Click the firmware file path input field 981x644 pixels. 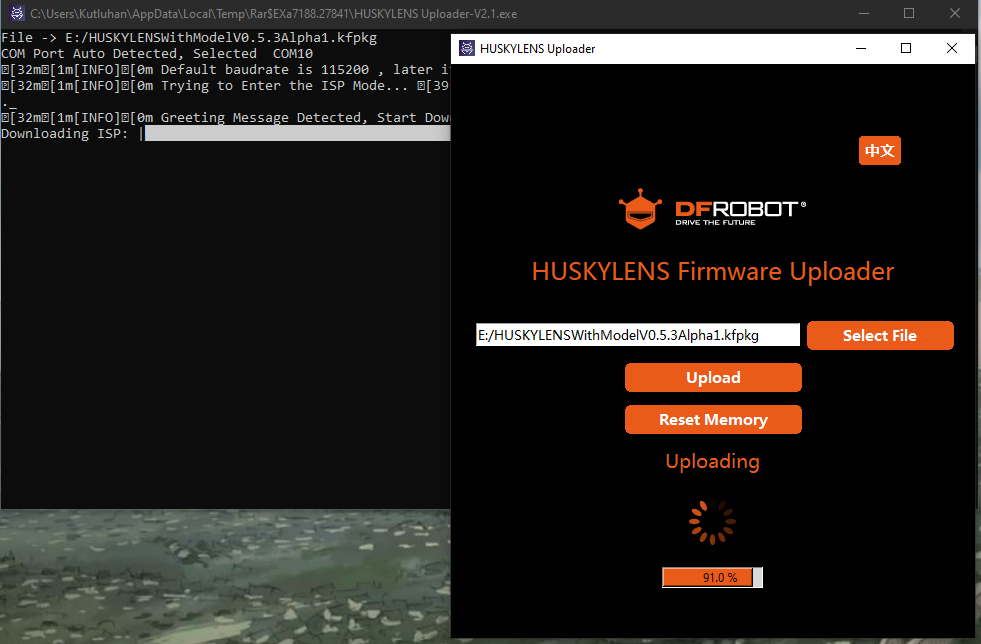638,335
